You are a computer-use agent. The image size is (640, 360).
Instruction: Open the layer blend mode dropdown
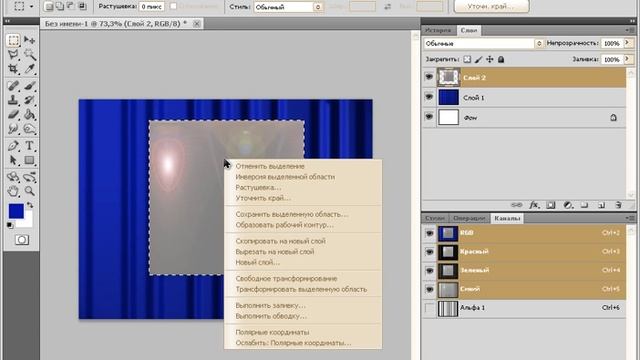(x=484, y=43)
